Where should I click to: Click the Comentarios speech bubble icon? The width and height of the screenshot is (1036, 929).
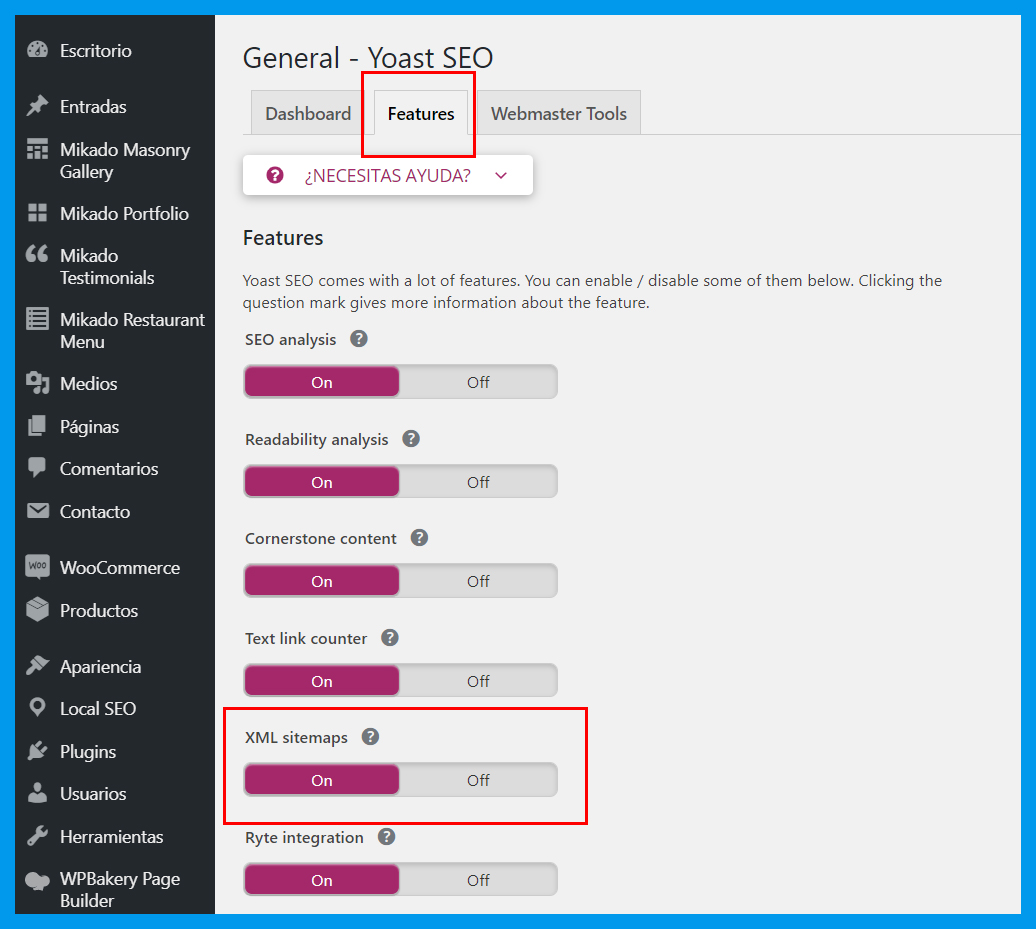tap(38, 468)
